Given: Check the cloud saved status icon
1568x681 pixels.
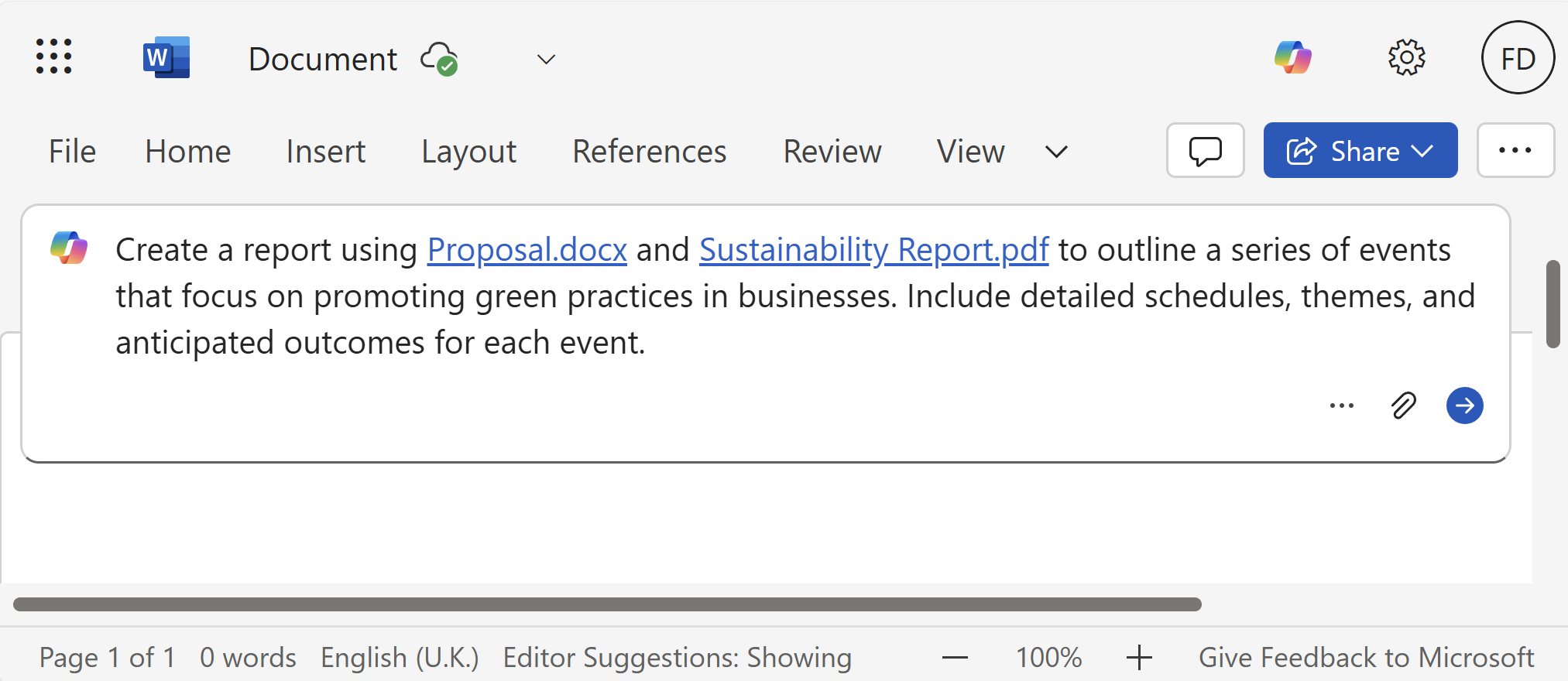Looking at the screenshot, I should 440,59.
